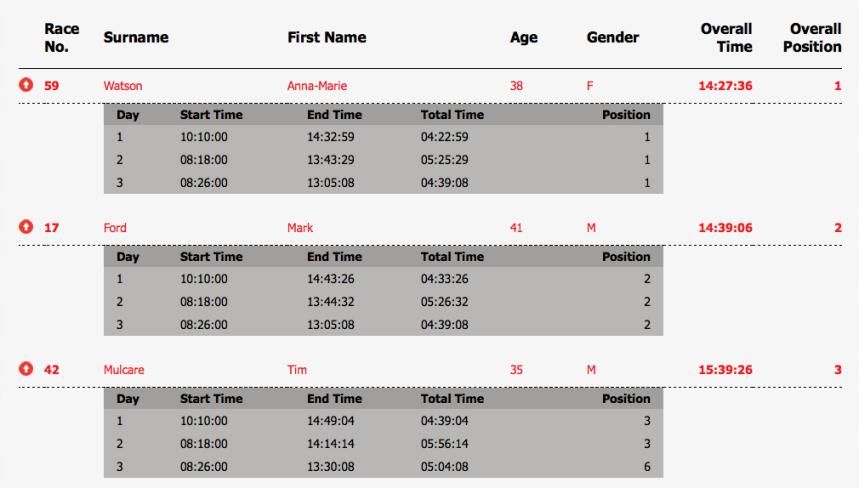859x488 pixels.
Task: Click the Race No. column header
Action: tap(61, 38)
